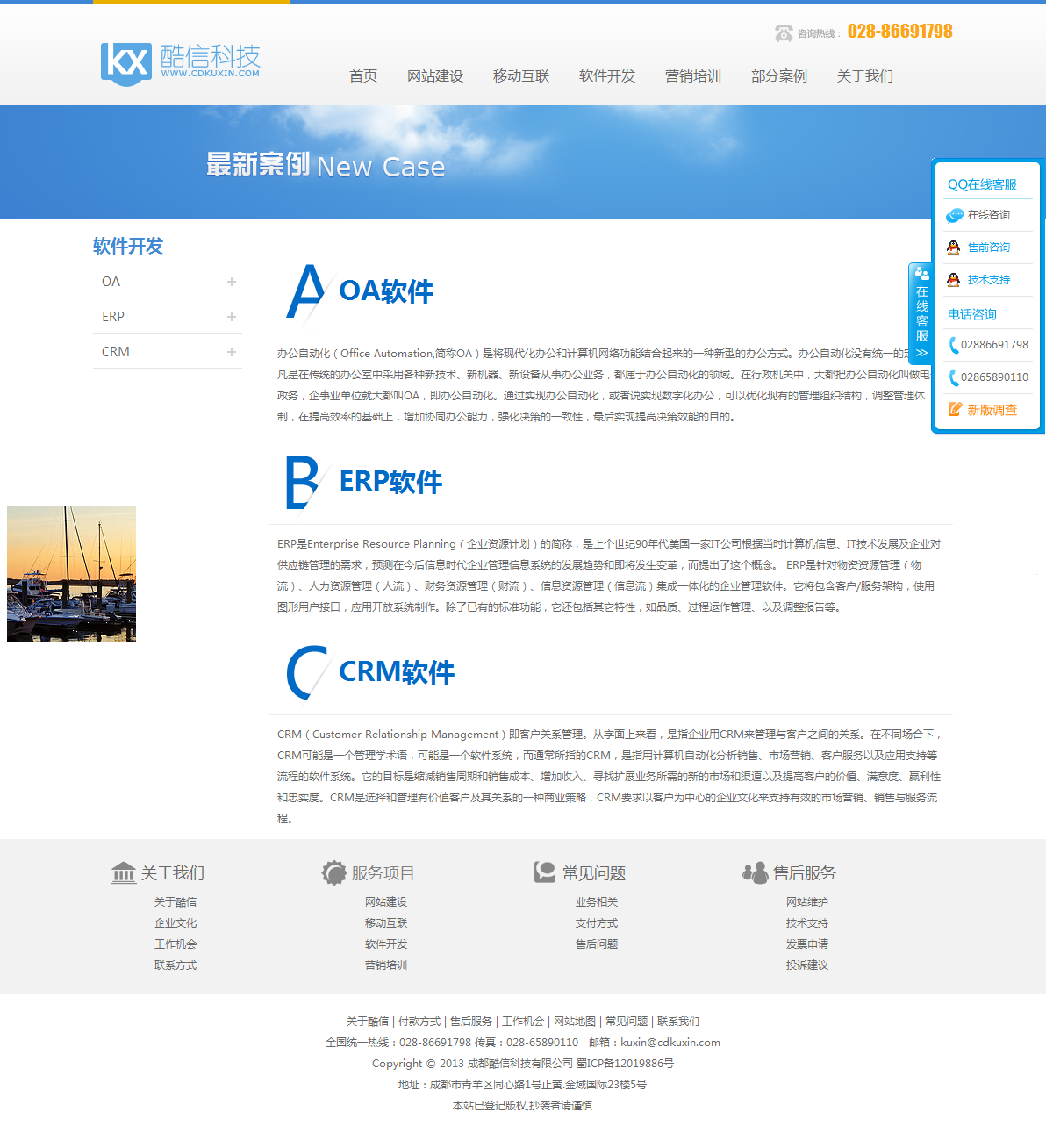Click the 关于我们 building icon in footer
Screen dimensions: 1046x1148
[x=124, y=872]
